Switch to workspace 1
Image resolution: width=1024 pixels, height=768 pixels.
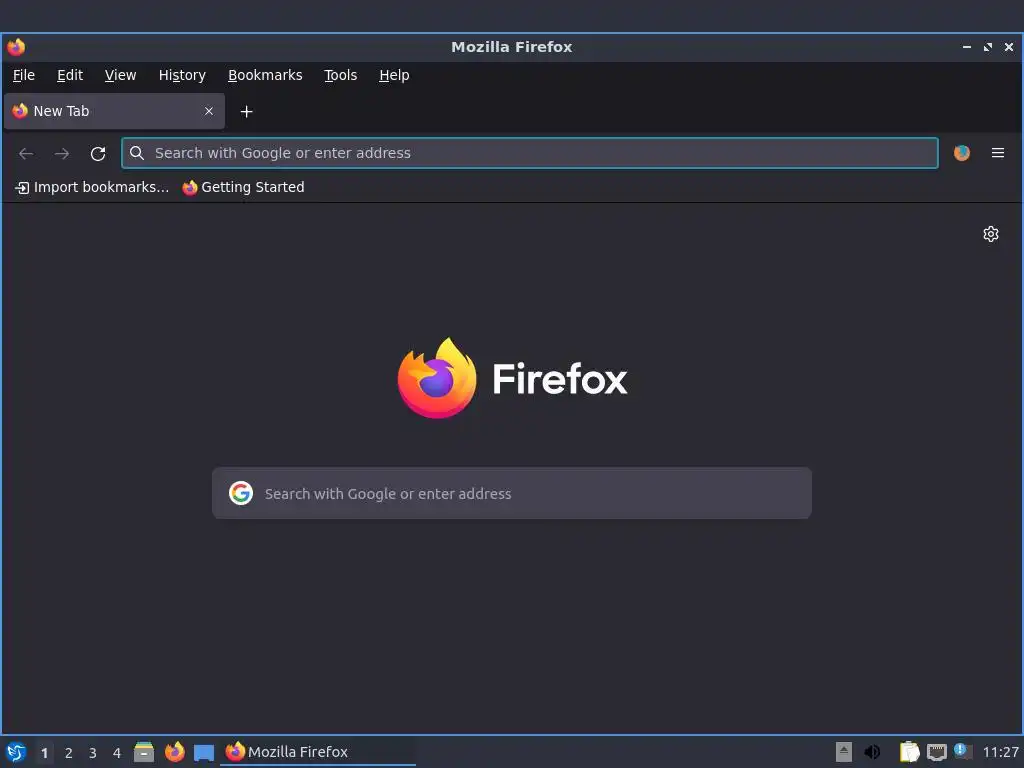pyautogui.click(x=44, y=753)
